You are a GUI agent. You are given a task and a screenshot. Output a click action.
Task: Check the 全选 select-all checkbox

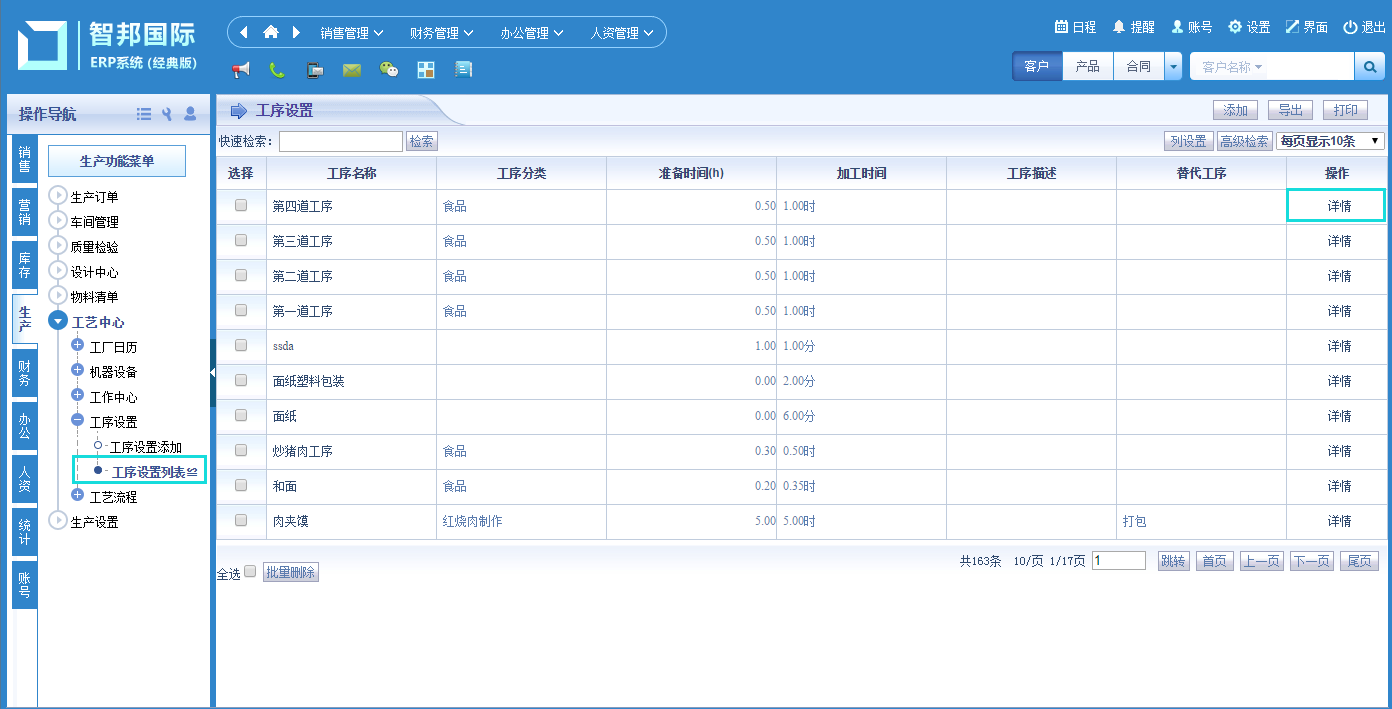250,572
